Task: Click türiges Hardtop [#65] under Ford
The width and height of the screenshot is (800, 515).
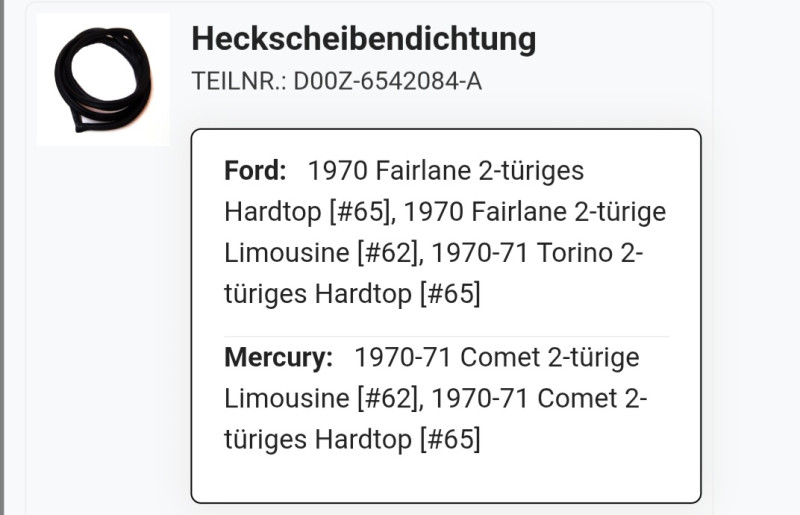Action: 352,295
